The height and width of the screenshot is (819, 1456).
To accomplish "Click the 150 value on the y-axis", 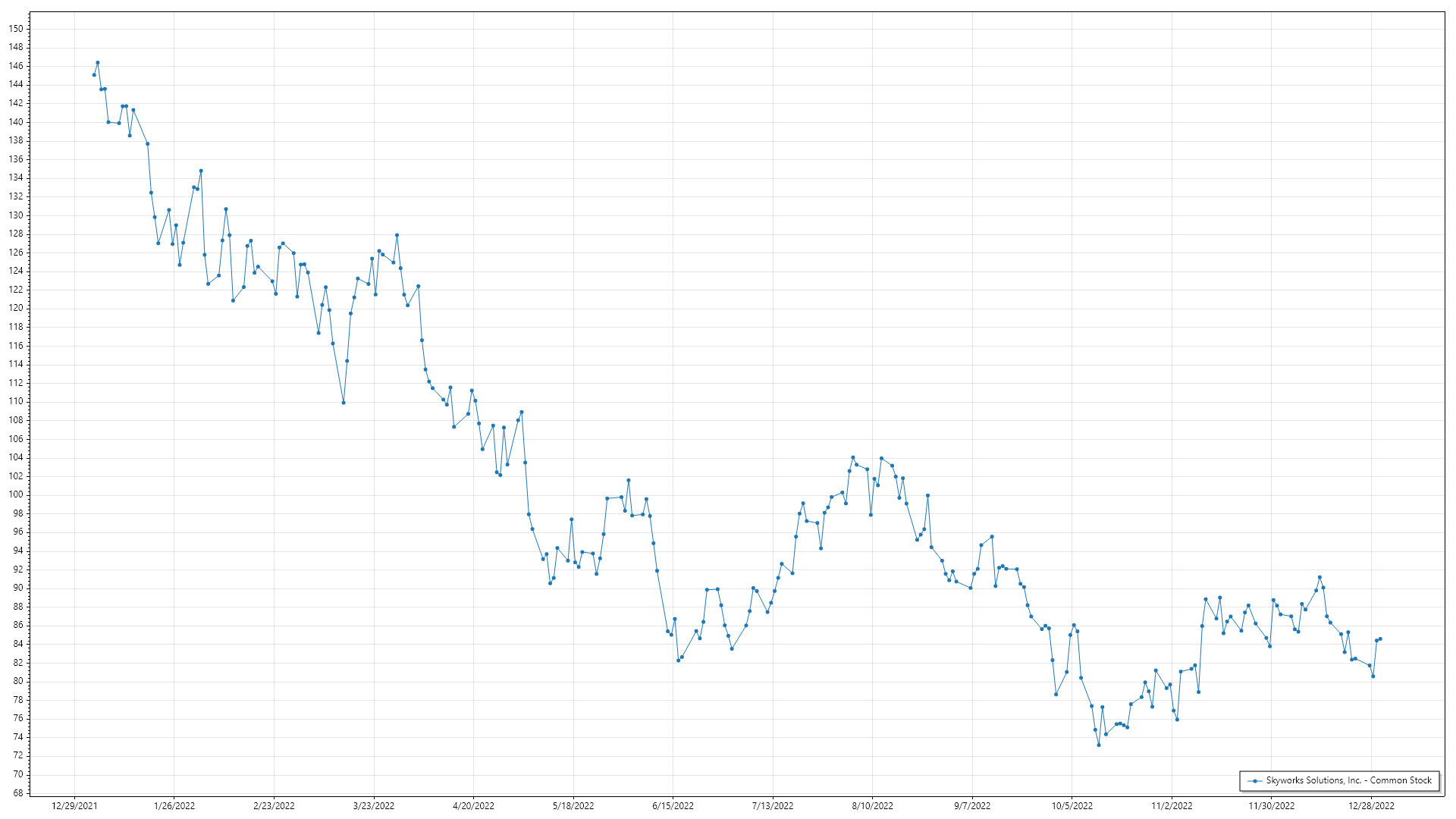I will (x=16, y=29).
